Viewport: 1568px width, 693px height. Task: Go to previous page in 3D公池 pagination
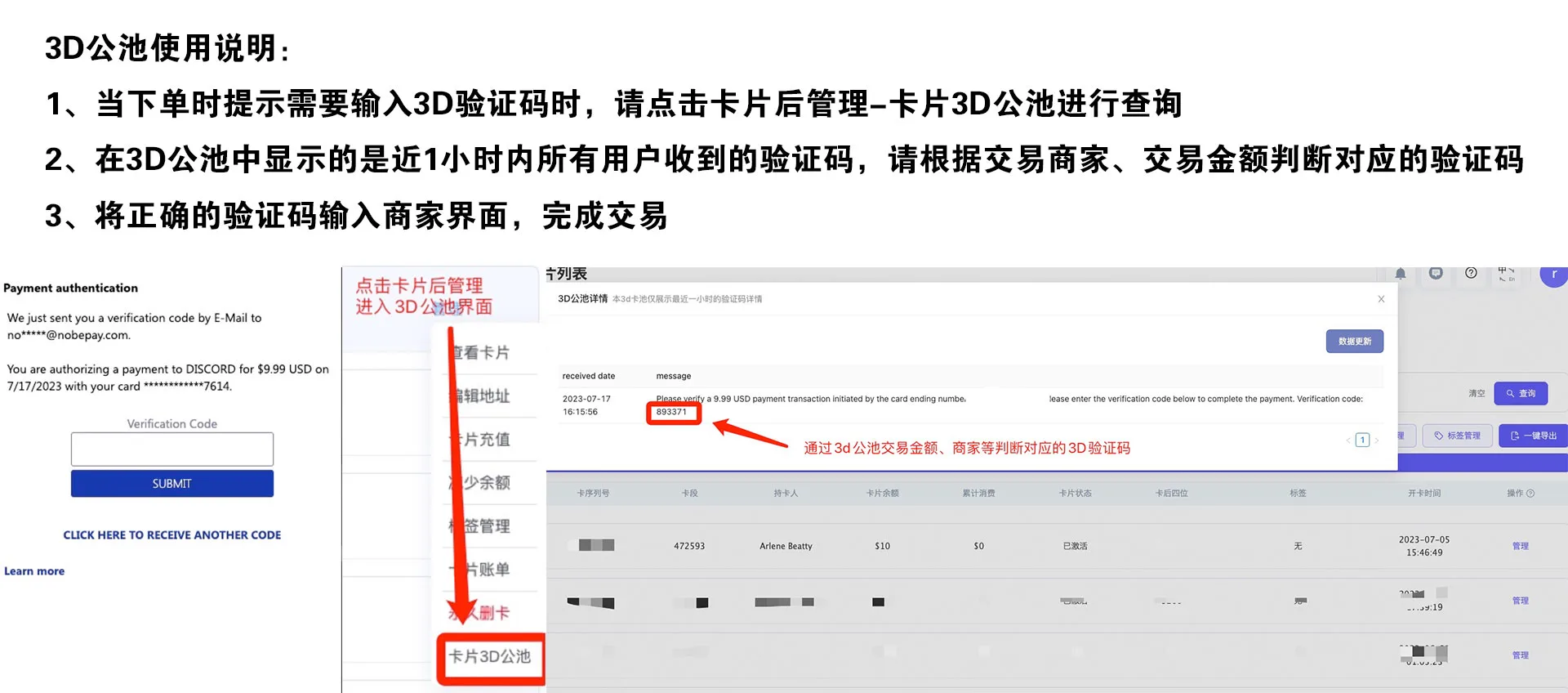click(1348, 440)
